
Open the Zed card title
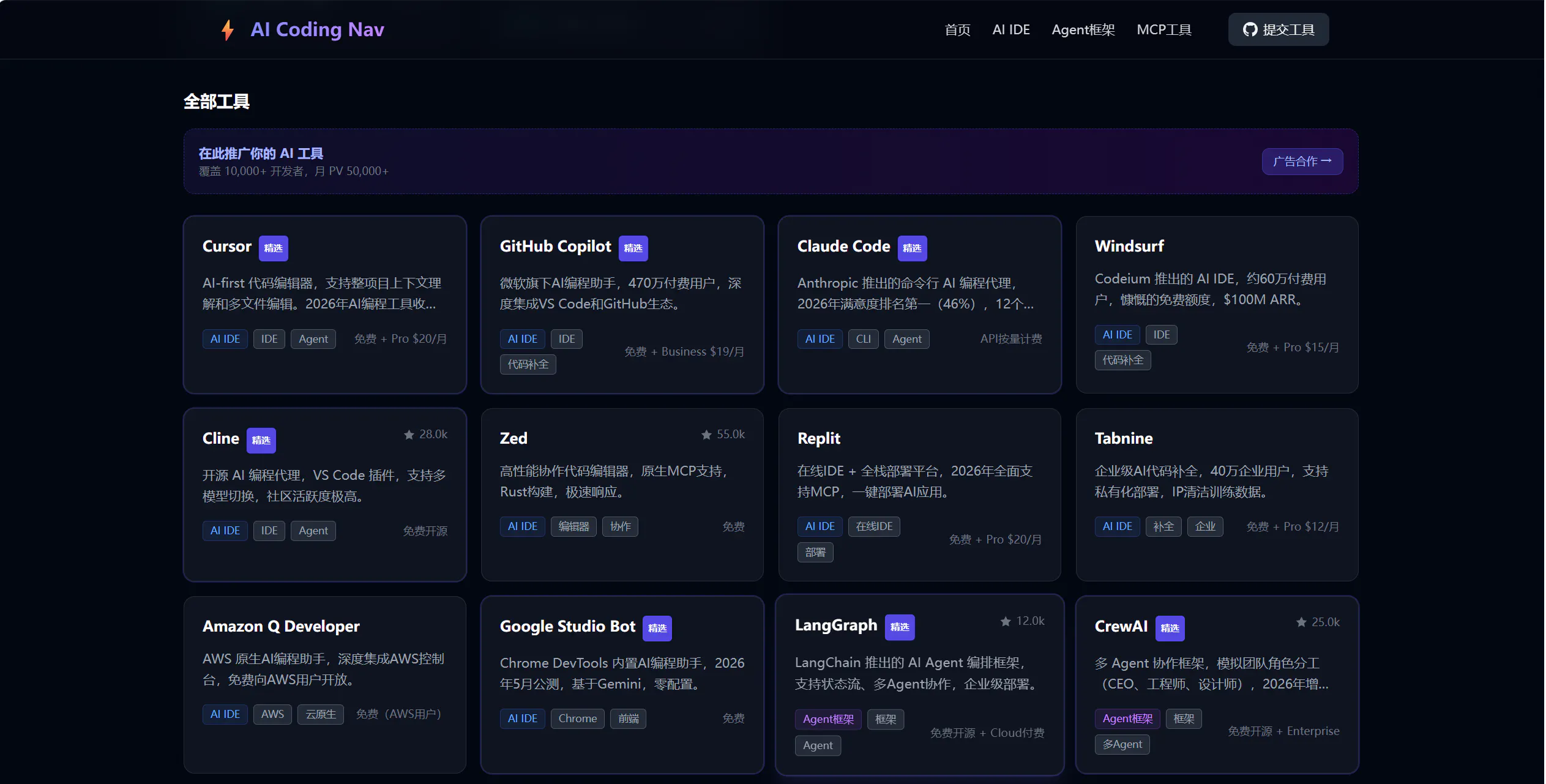[513, 438]
